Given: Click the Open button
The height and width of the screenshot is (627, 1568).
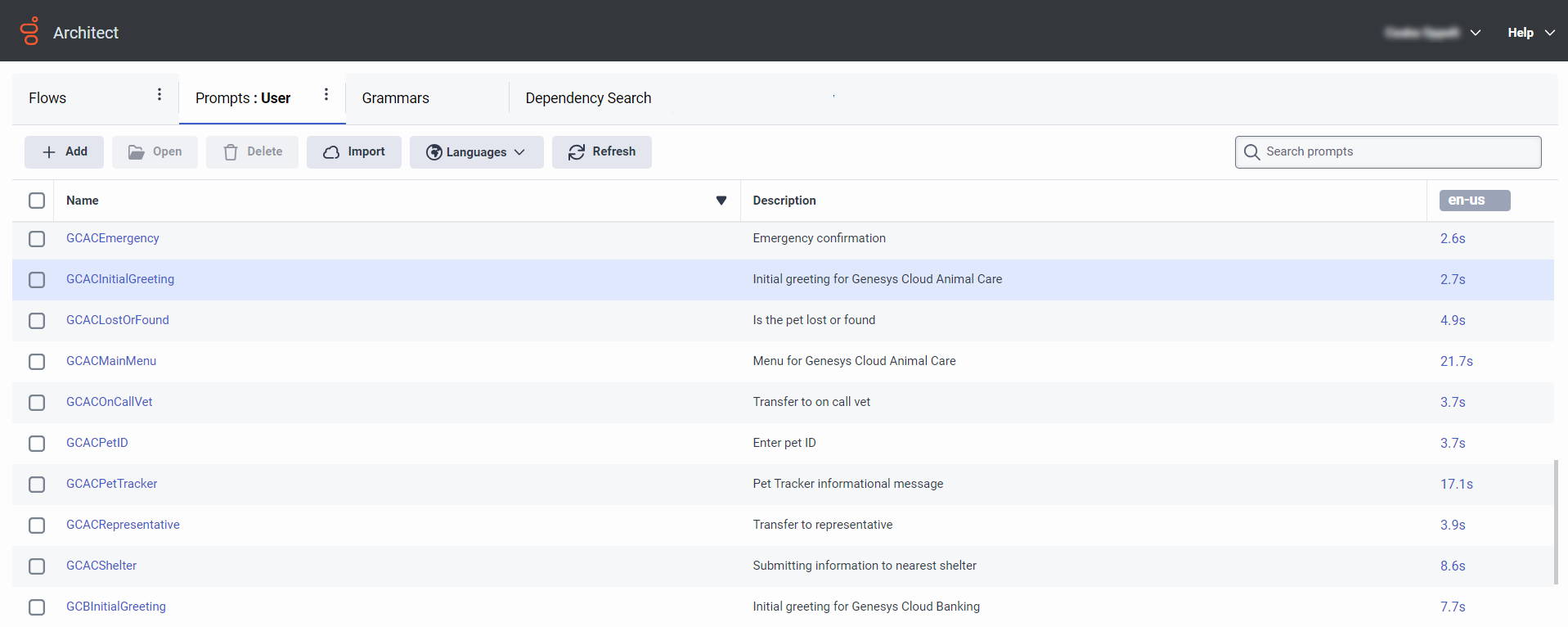Looking at the screenshot, I should (x=155, y=152).
